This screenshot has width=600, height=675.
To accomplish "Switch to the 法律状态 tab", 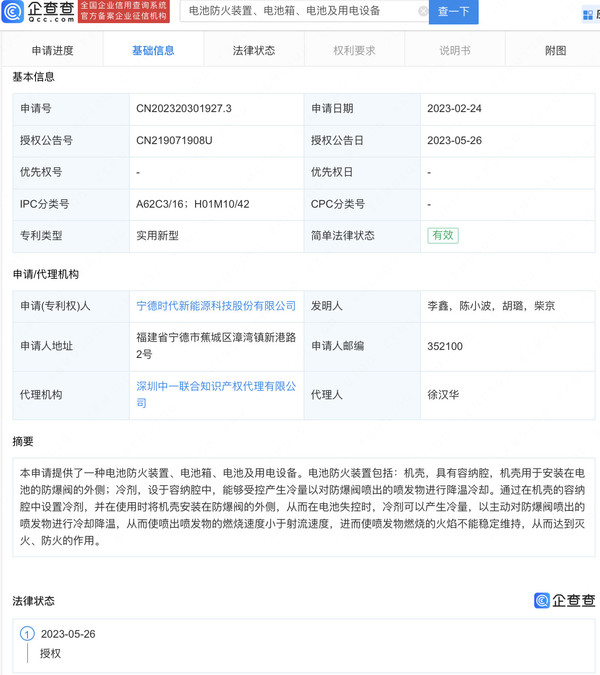I will [254, 51].
